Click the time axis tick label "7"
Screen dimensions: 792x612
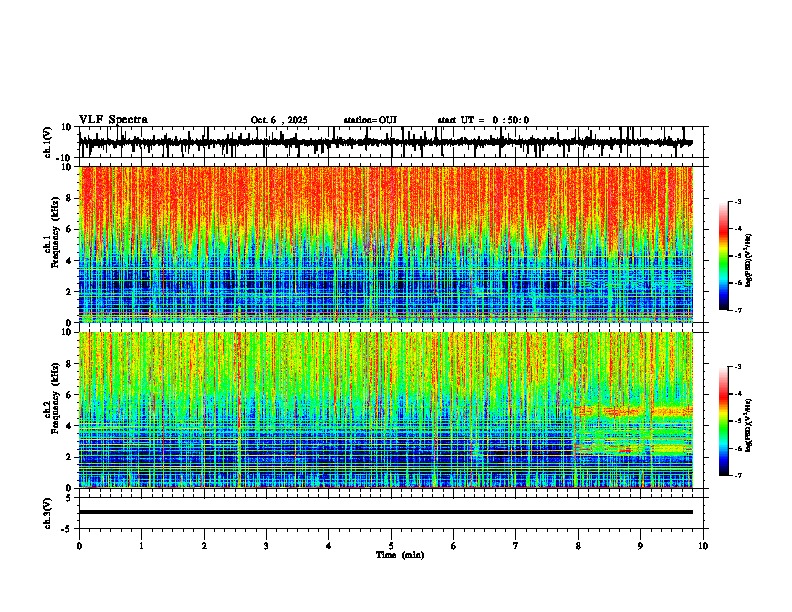click(516, 546)
